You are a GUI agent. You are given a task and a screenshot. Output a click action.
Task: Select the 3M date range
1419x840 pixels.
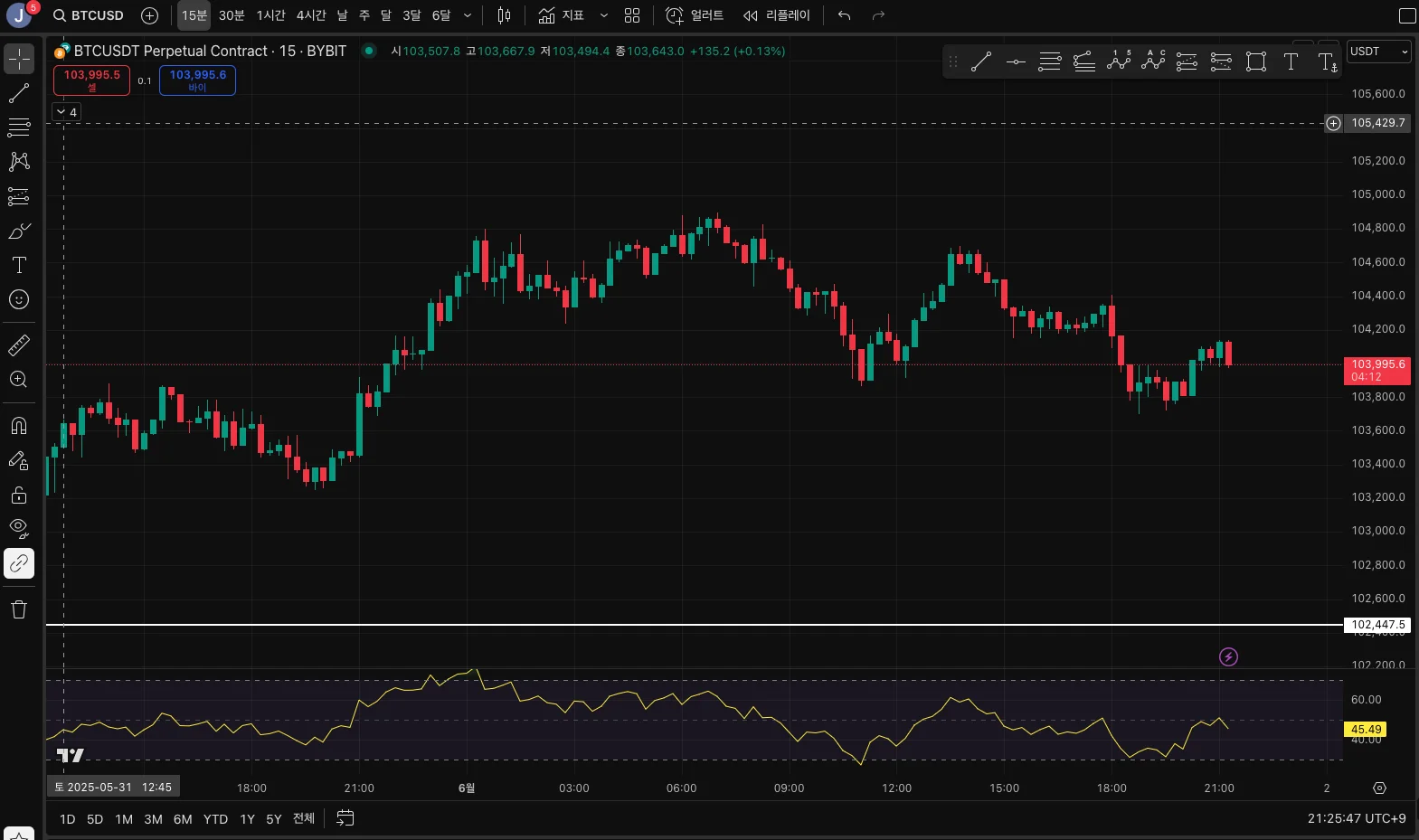[153, 819]
